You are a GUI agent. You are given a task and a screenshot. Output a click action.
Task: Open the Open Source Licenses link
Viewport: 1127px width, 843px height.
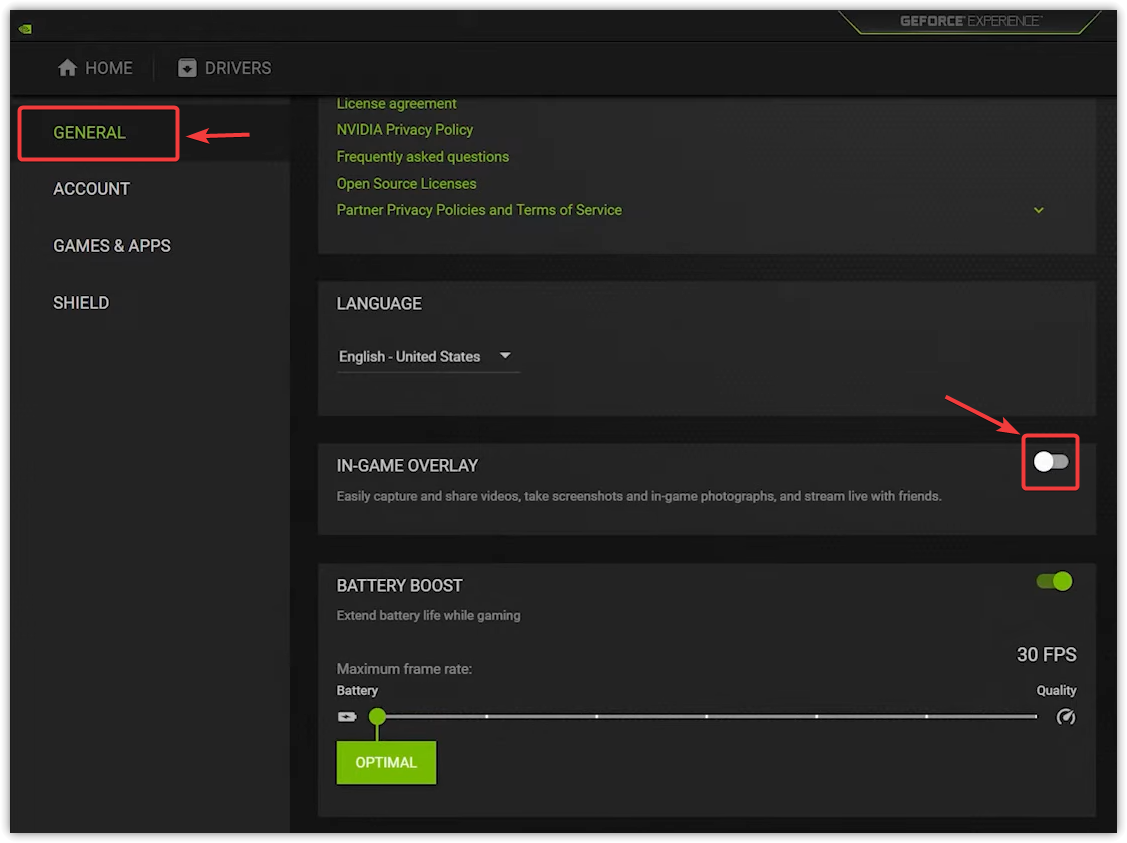coord(406,184)
